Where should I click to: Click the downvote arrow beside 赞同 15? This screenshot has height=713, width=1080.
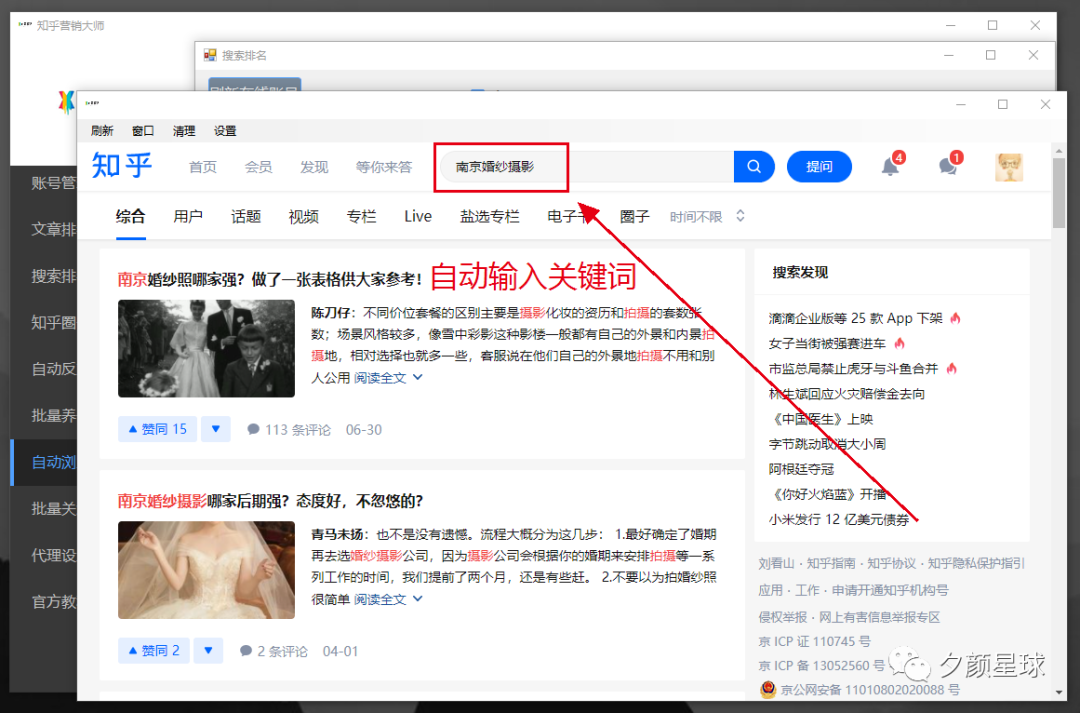click(216, 429)
